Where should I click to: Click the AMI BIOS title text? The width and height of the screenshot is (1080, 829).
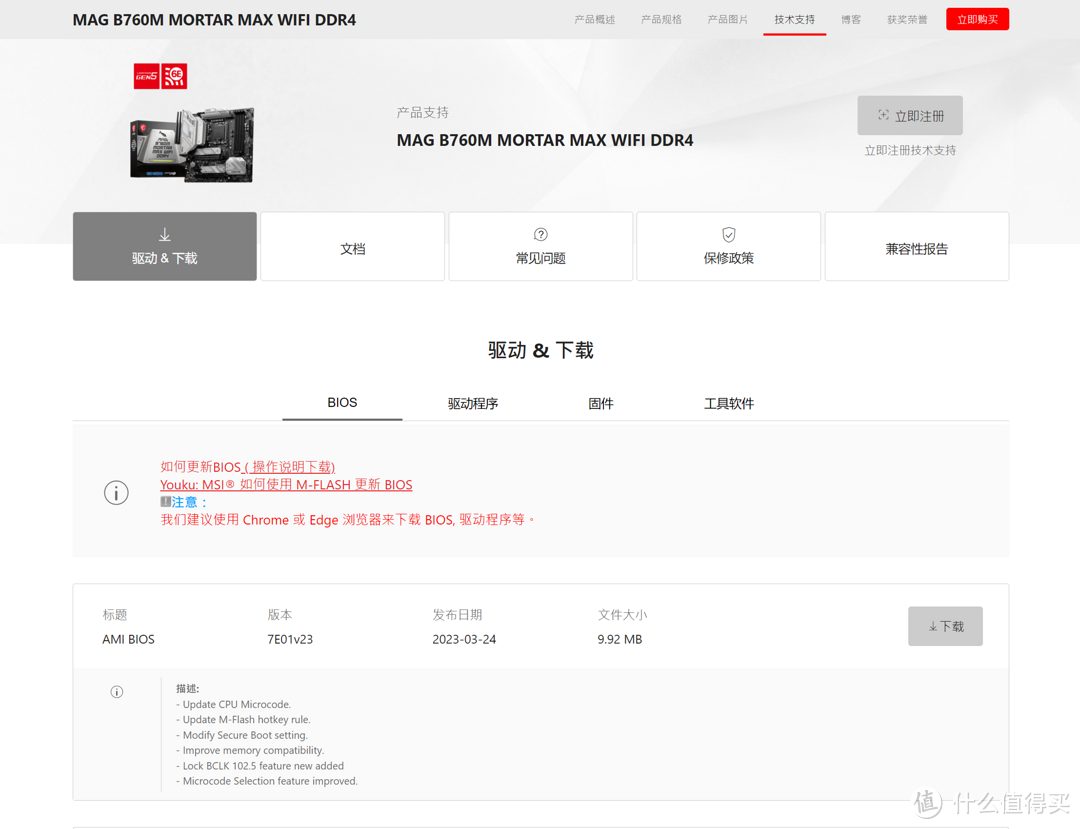pos(129,640)
